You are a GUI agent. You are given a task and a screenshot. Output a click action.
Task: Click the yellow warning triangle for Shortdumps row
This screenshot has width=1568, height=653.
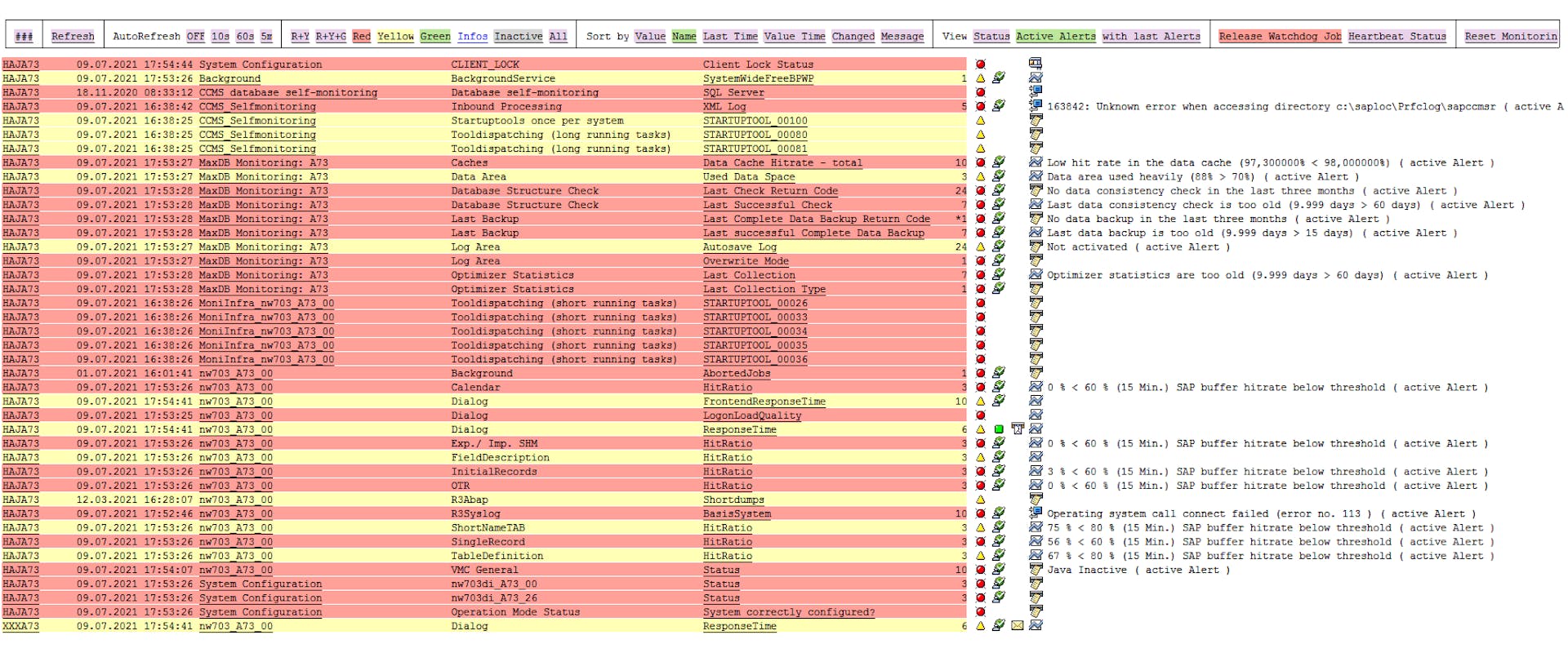pos(981,500)
